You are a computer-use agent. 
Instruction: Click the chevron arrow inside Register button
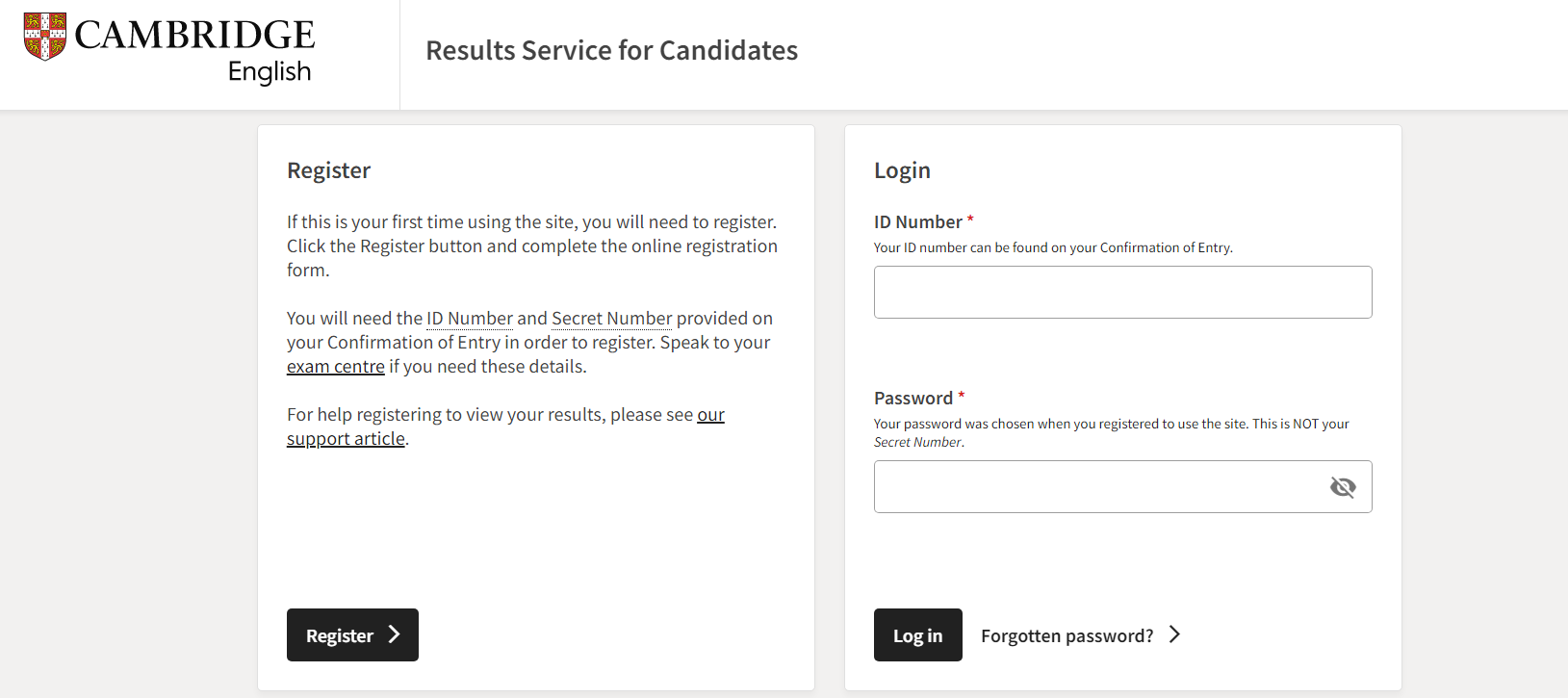tap(394, 634)
